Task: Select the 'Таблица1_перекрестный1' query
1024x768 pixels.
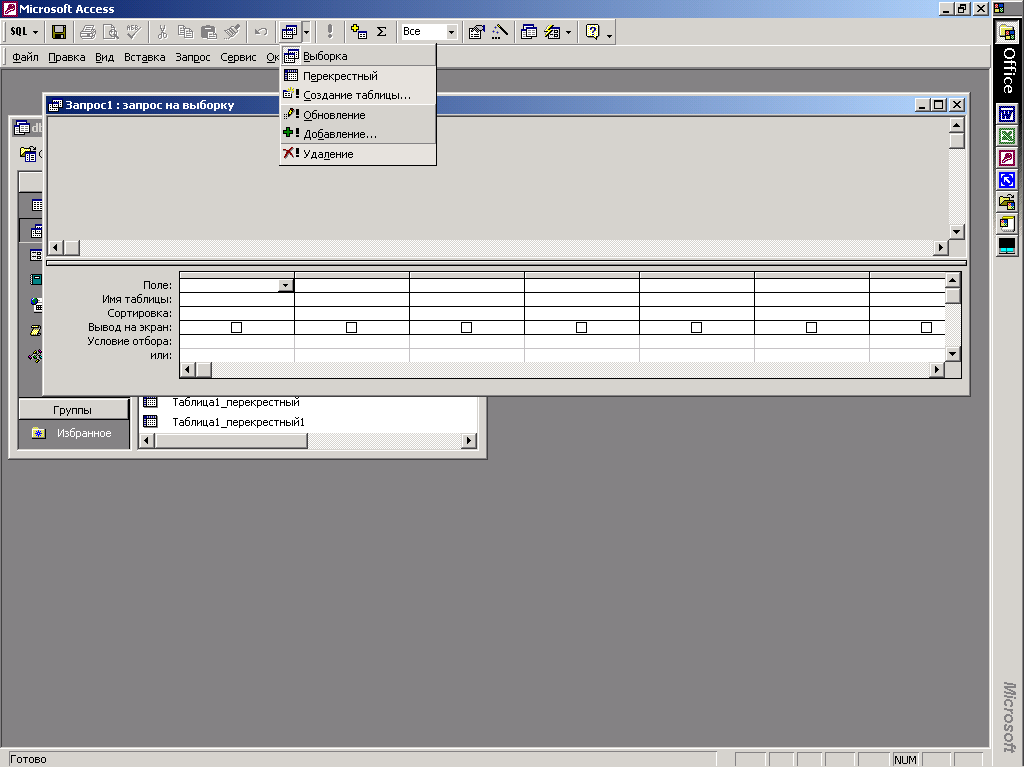Action: [238, 422]
